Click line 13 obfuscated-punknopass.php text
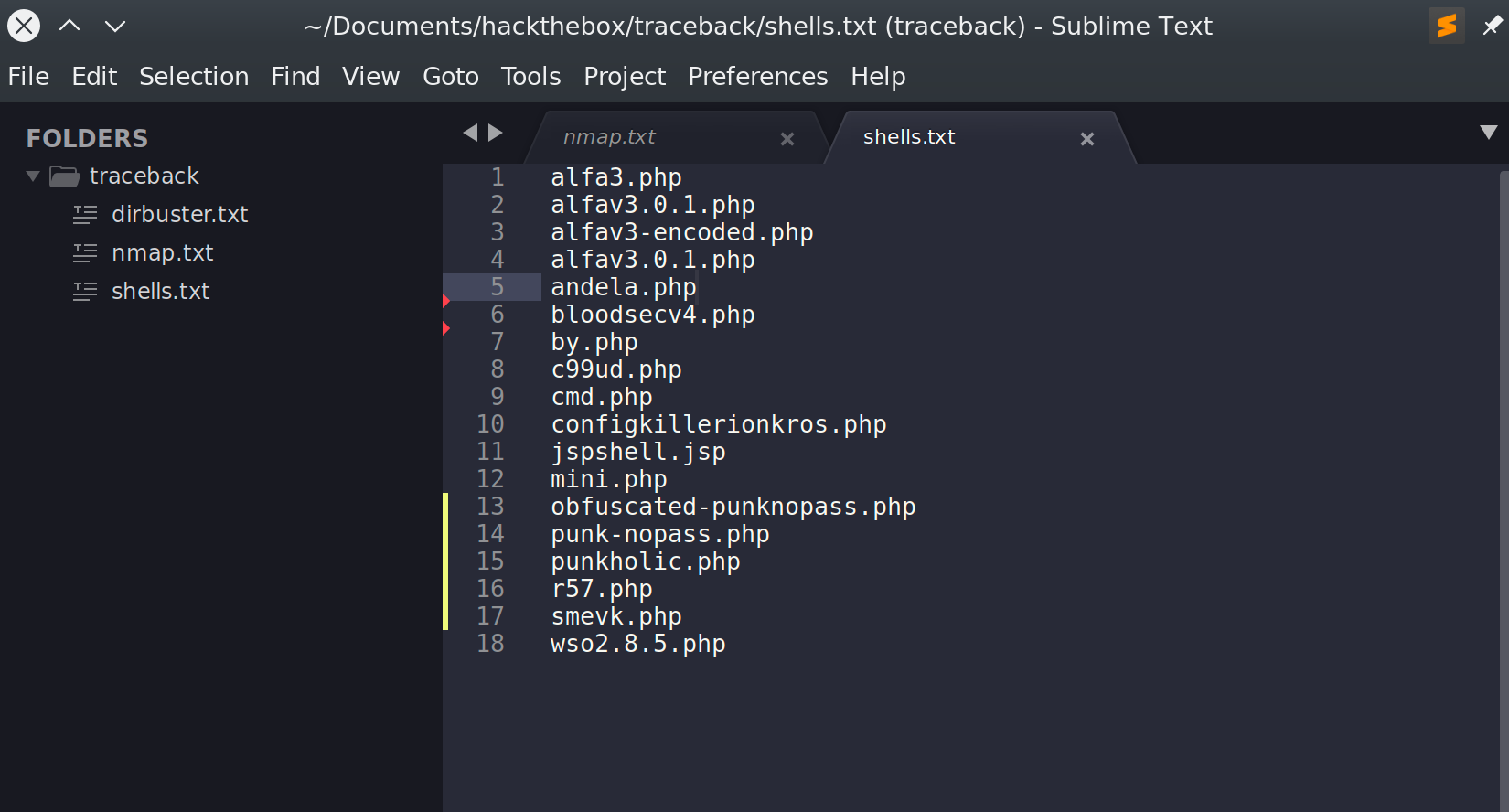Viewport: 1509px width, 812px height. point(733,507)
